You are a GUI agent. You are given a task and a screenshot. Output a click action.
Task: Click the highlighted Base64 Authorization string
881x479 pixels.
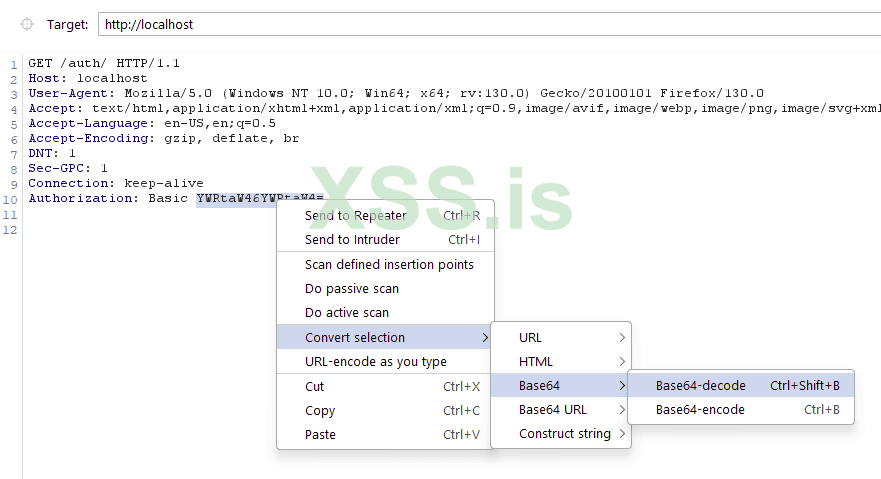[236, 198]
